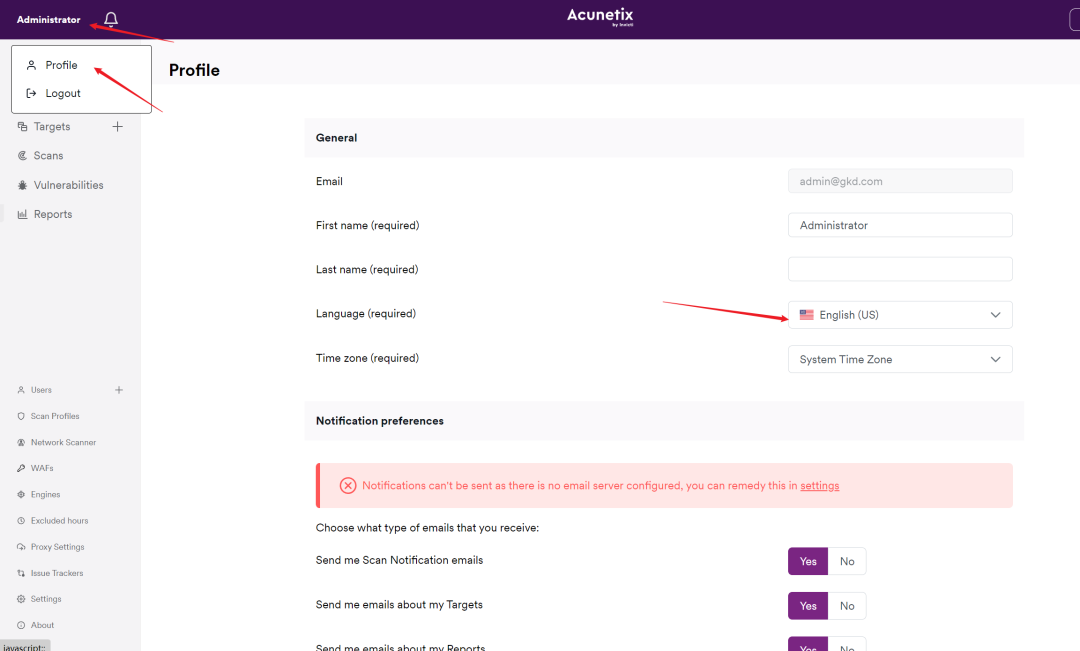Click the Settings gear icon in sidebar
Image resolution: width=1080 pixels, height=651 pixels.
(x=21, y=599)
